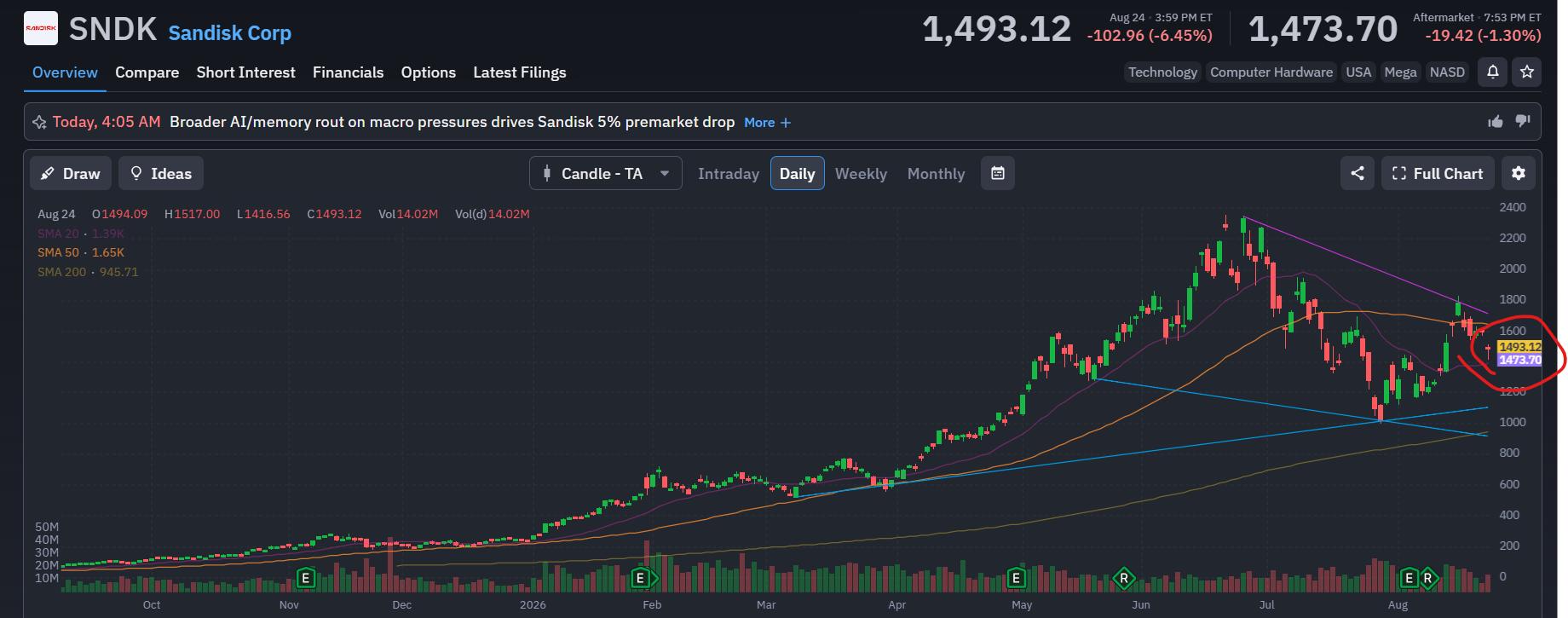
Task: Click the August R diamond marker
Action: click(x=1427, y=579)
